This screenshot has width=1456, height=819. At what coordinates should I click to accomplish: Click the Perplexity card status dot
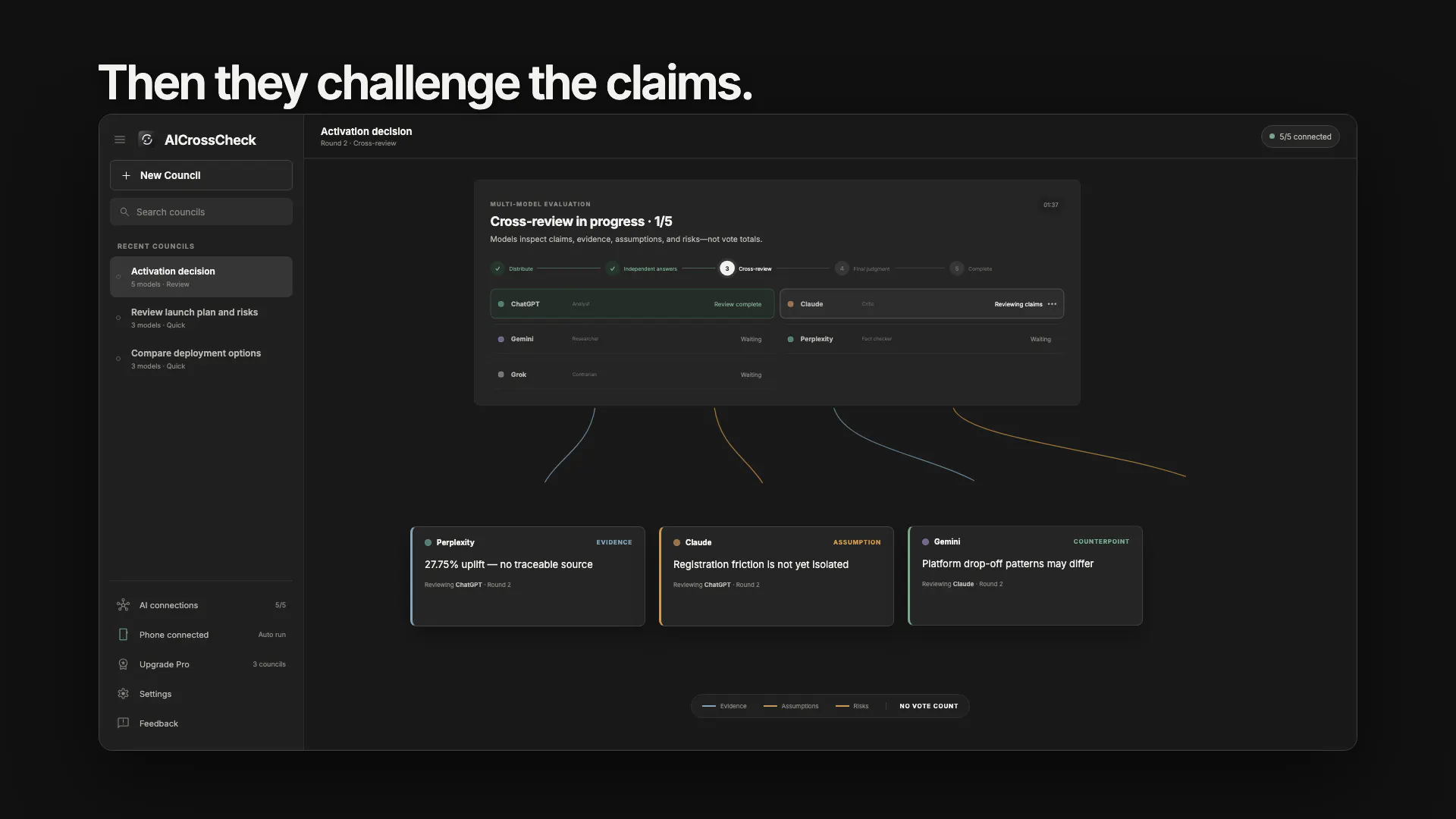pyautogui.click(x=428, y=543)
